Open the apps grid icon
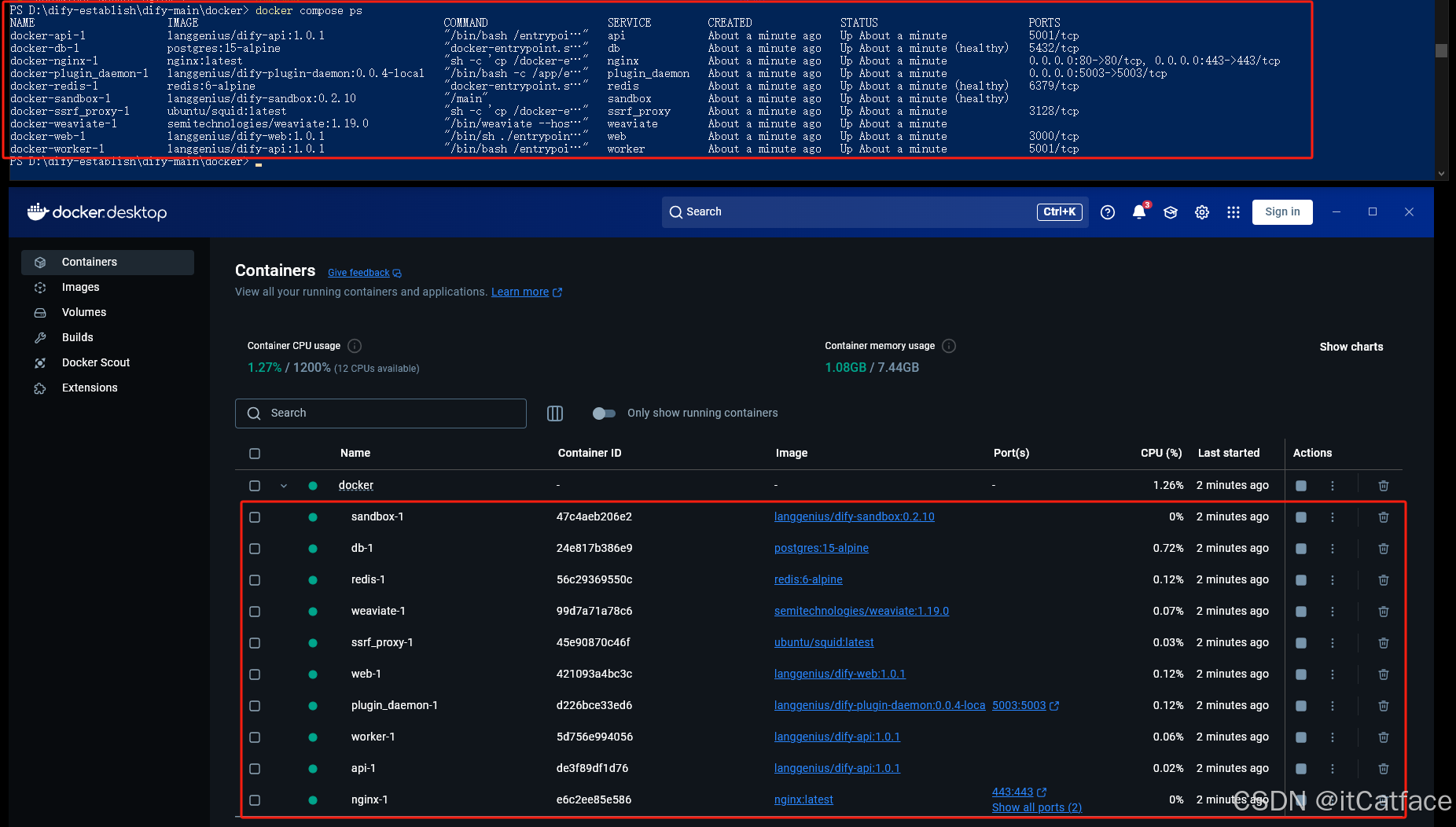The height and width of the screenshot is (827, 1456). point(1234,212)
